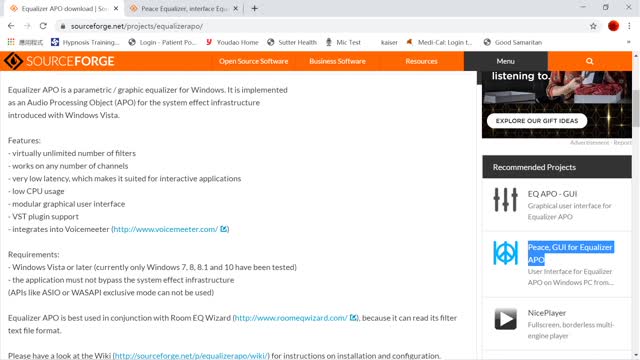Click the Peace equalizer project icon
Image resolution: width=640 pixels, height=360 pixels.
(x=505, y=253)
